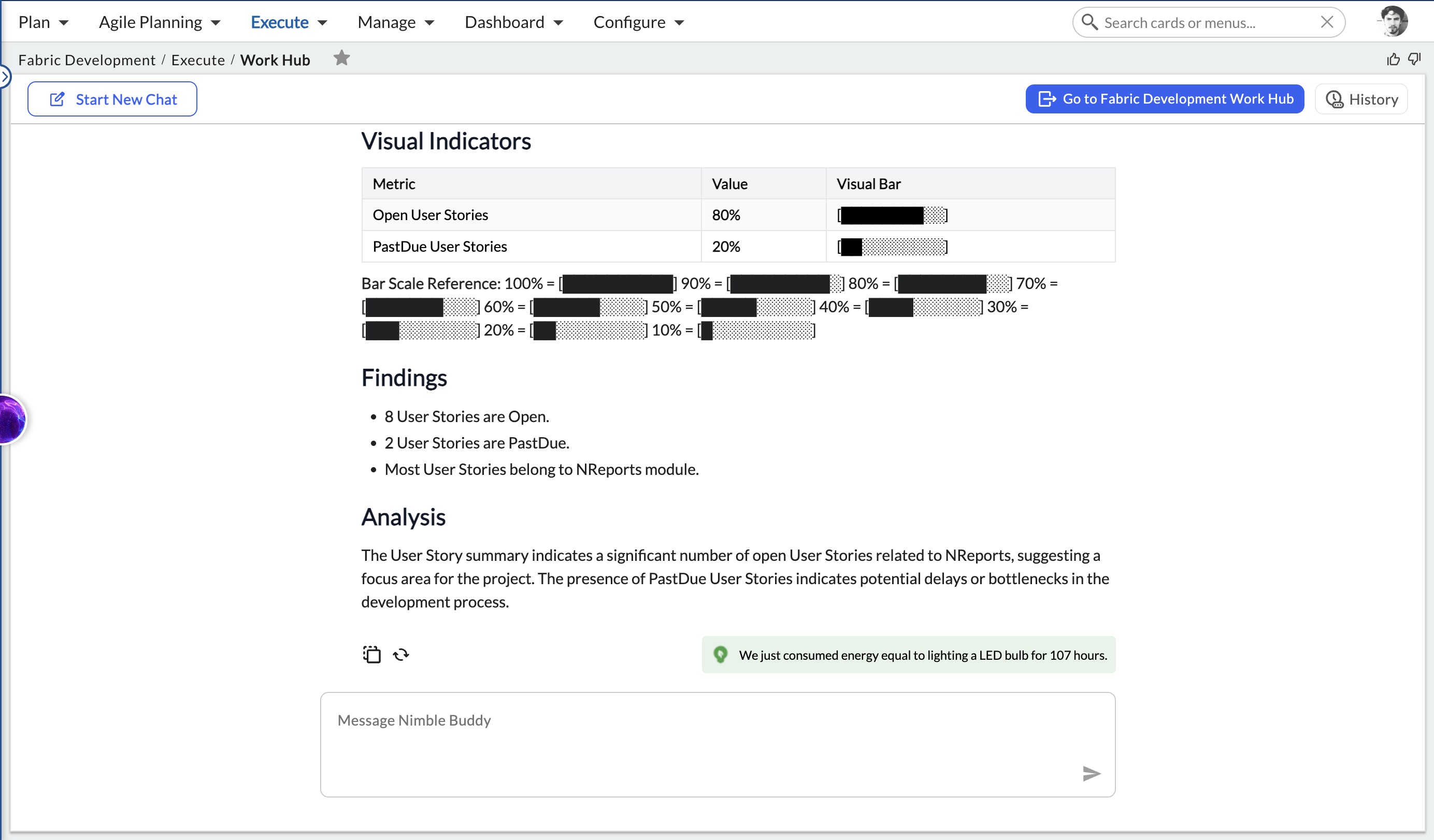
Task: Copy the chat response with copy icon
Action: pyautogui.click(x=371, y=655)
